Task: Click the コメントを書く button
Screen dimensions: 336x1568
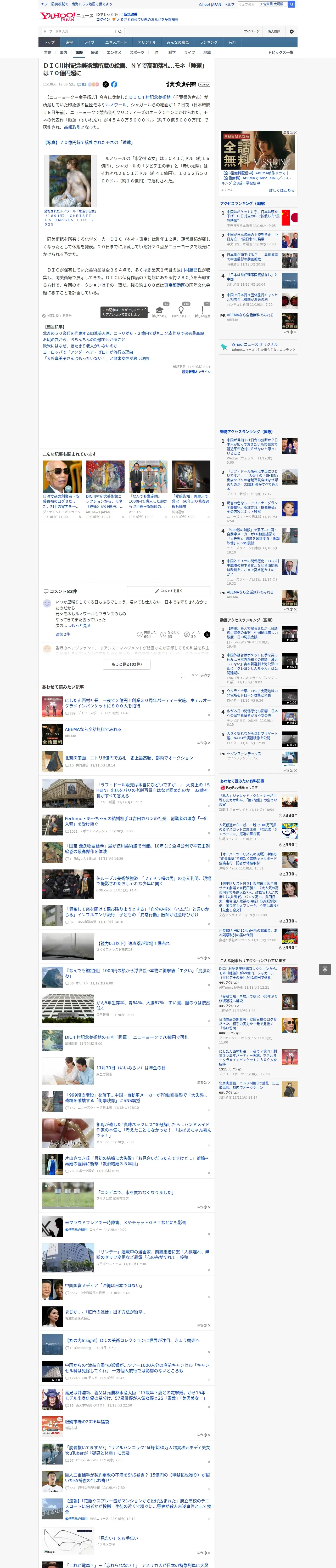Action: tap(168, 591)
